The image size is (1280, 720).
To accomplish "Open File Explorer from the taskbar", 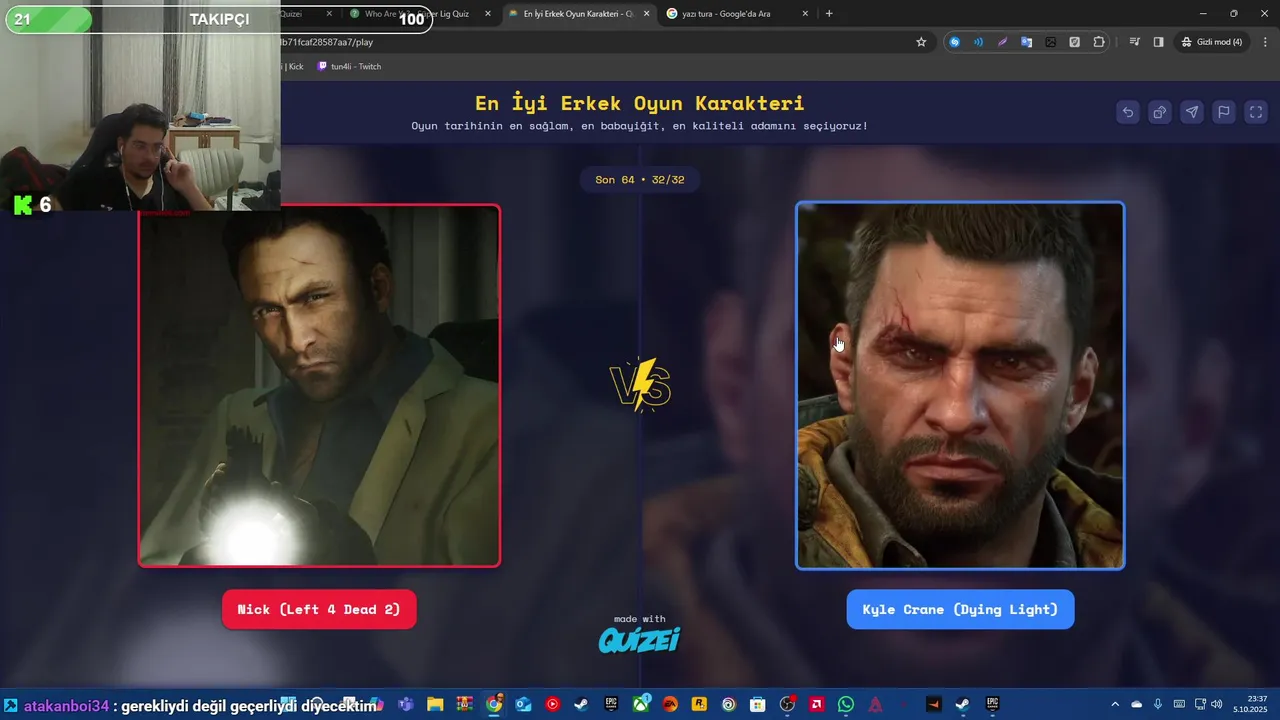I will 435,704.
